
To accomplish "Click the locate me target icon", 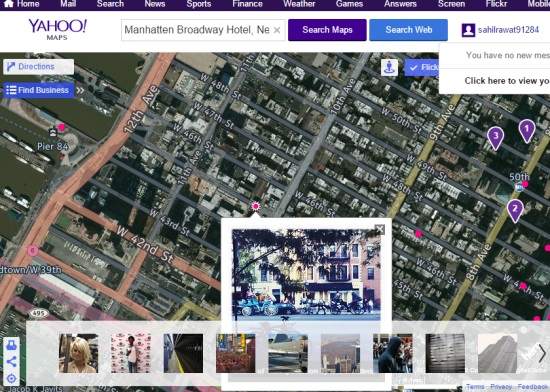I will [x=11, y=379].
